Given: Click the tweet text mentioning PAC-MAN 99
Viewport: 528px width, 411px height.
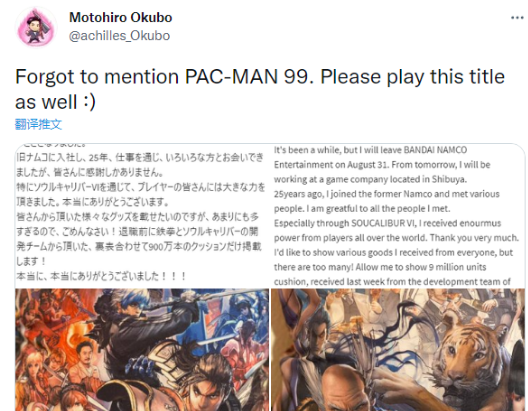Looking at the screenshot, I should [x=260, y=77].
